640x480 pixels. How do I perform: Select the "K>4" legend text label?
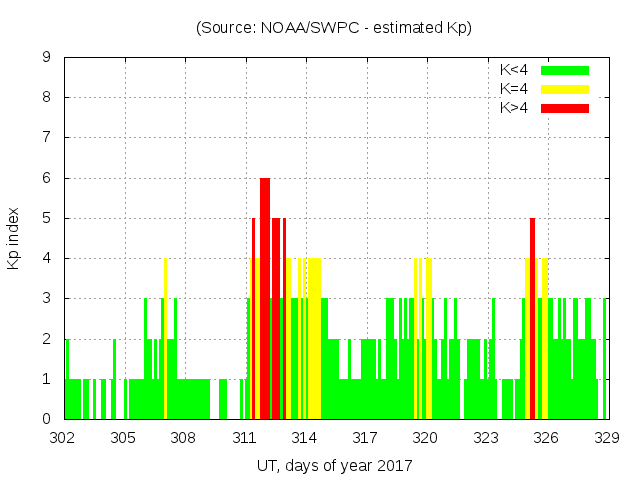click(515, 107)
